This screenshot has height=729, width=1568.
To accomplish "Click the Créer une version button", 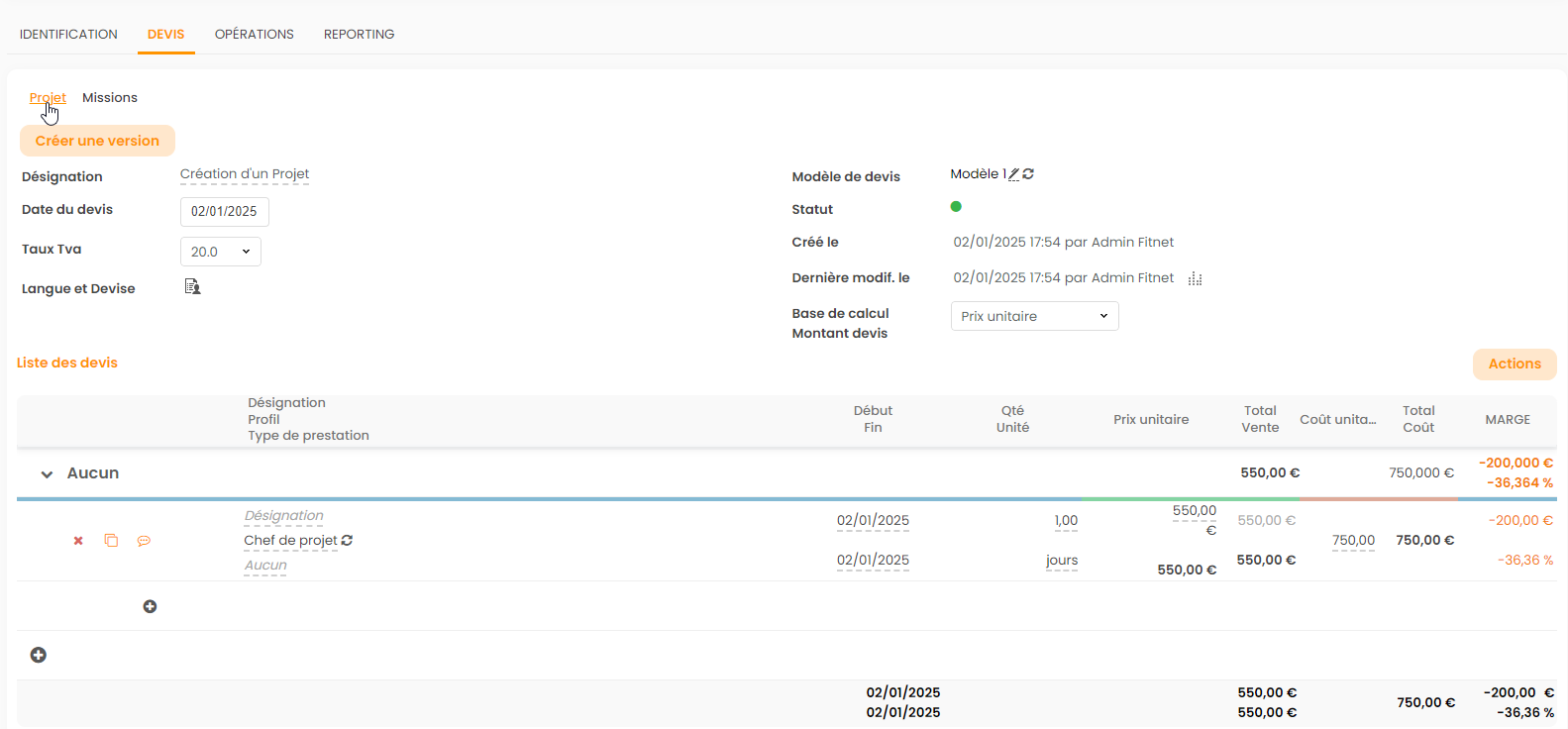I will tap(97, 141).
